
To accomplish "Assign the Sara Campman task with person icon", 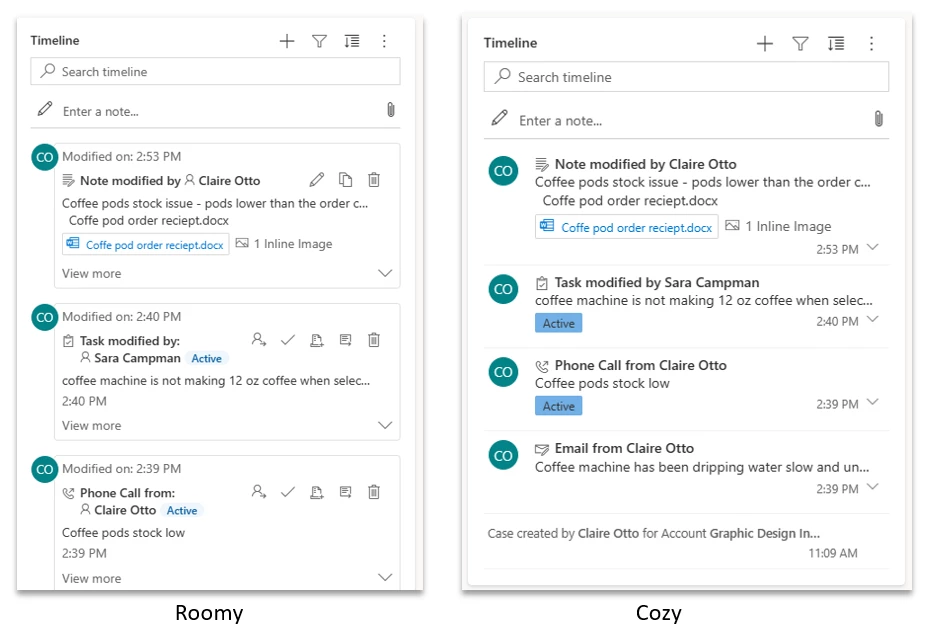I will coord(260,339).
